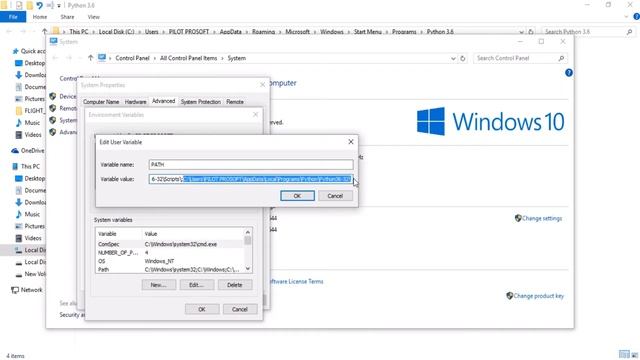Click the Explorer undo quick-access icon
The height and width of the screenshot is (360, 640).
click(x=39, y=5)
